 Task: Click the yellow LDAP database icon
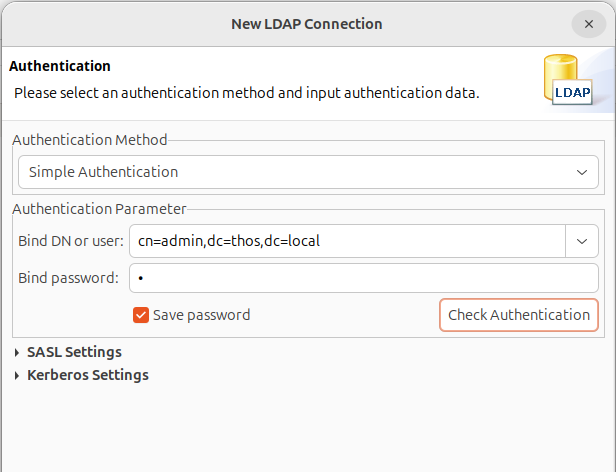(568, 79)
